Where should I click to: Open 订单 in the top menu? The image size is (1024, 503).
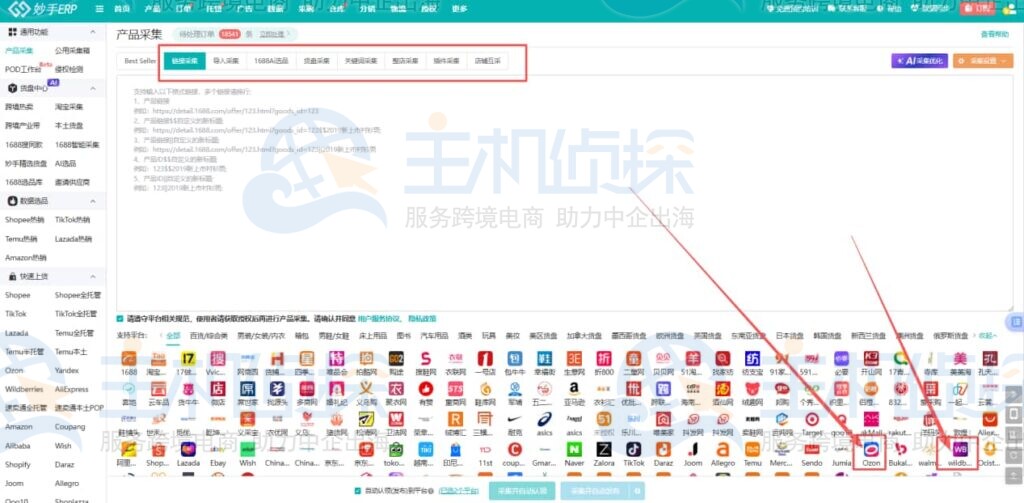click(x=184, y=8)
